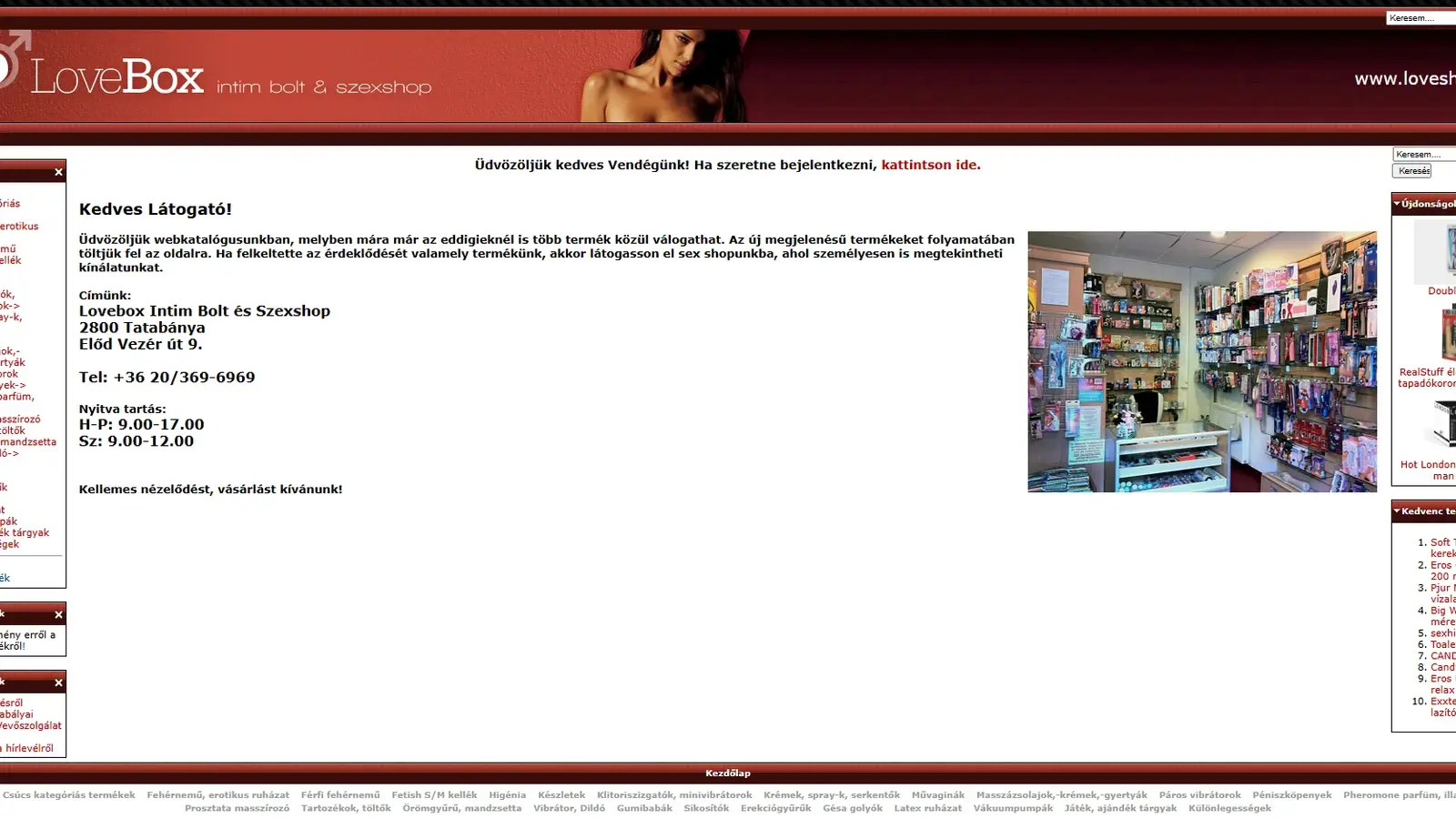
Task: Open the 'Hot London' new product link
Action: (x=1429, y=470)
